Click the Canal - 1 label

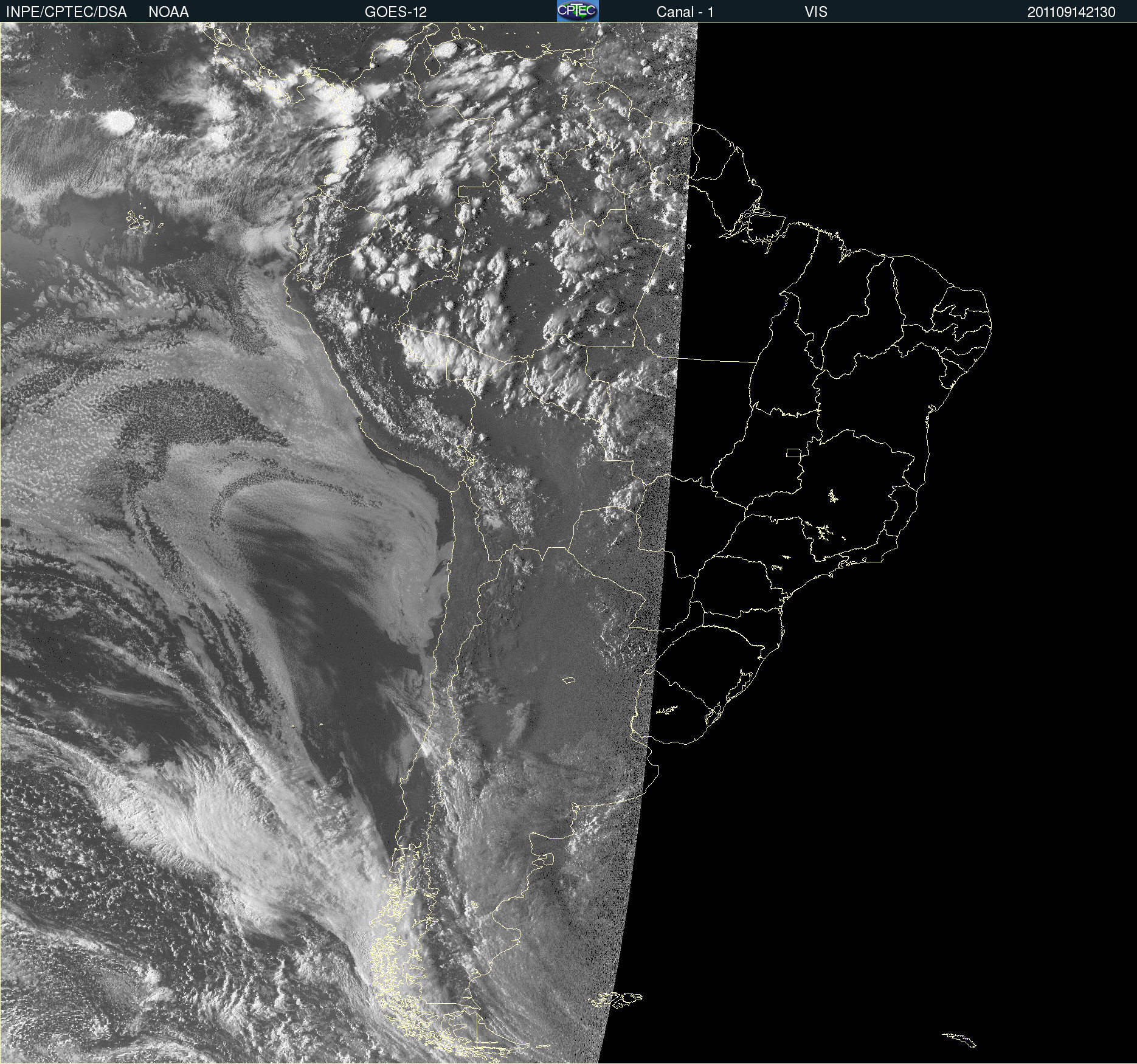tap(685, 12)
